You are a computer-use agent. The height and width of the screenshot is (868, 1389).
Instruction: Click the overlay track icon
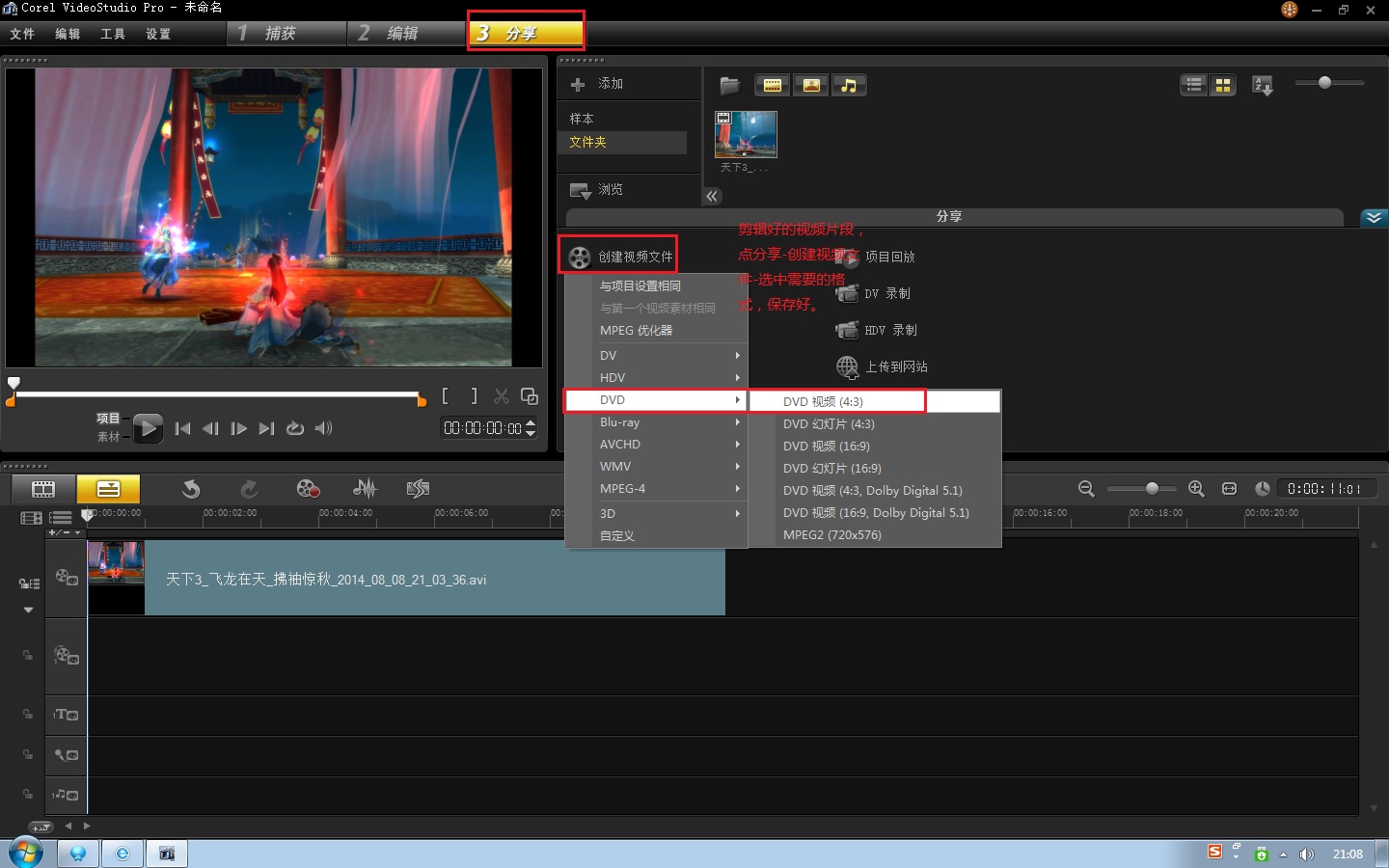coord(67,656)
